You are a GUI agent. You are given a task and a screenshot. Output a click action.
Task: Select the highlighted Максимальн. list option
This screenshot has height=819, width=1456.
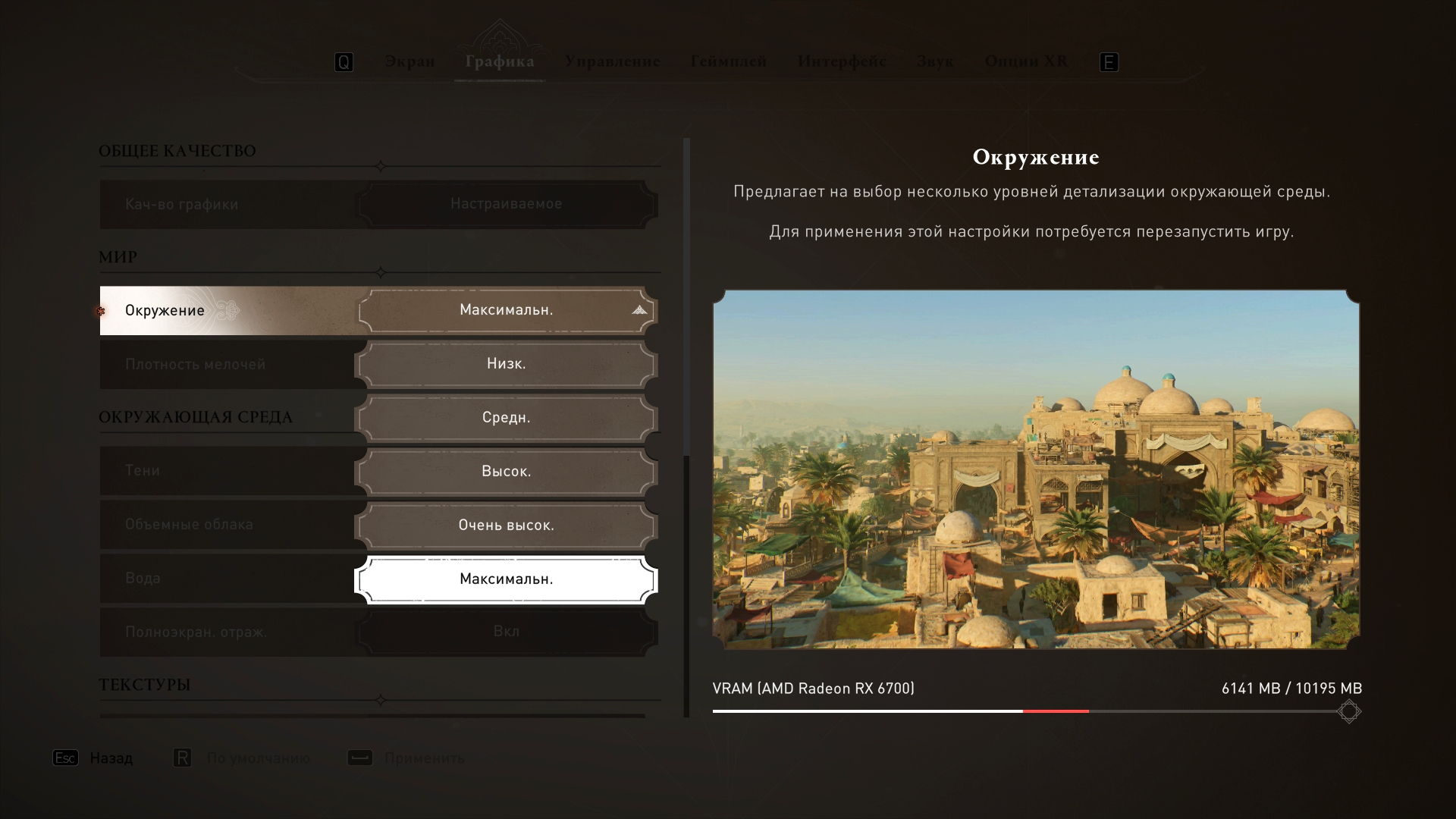pos(506,579)
